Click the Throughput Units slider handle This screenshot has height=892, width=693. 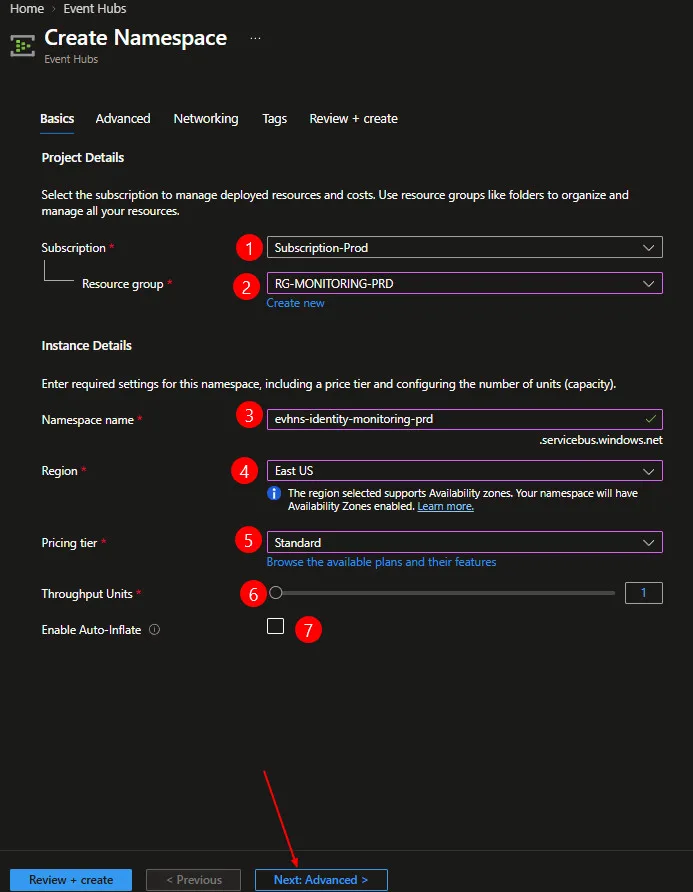[276, 593]
